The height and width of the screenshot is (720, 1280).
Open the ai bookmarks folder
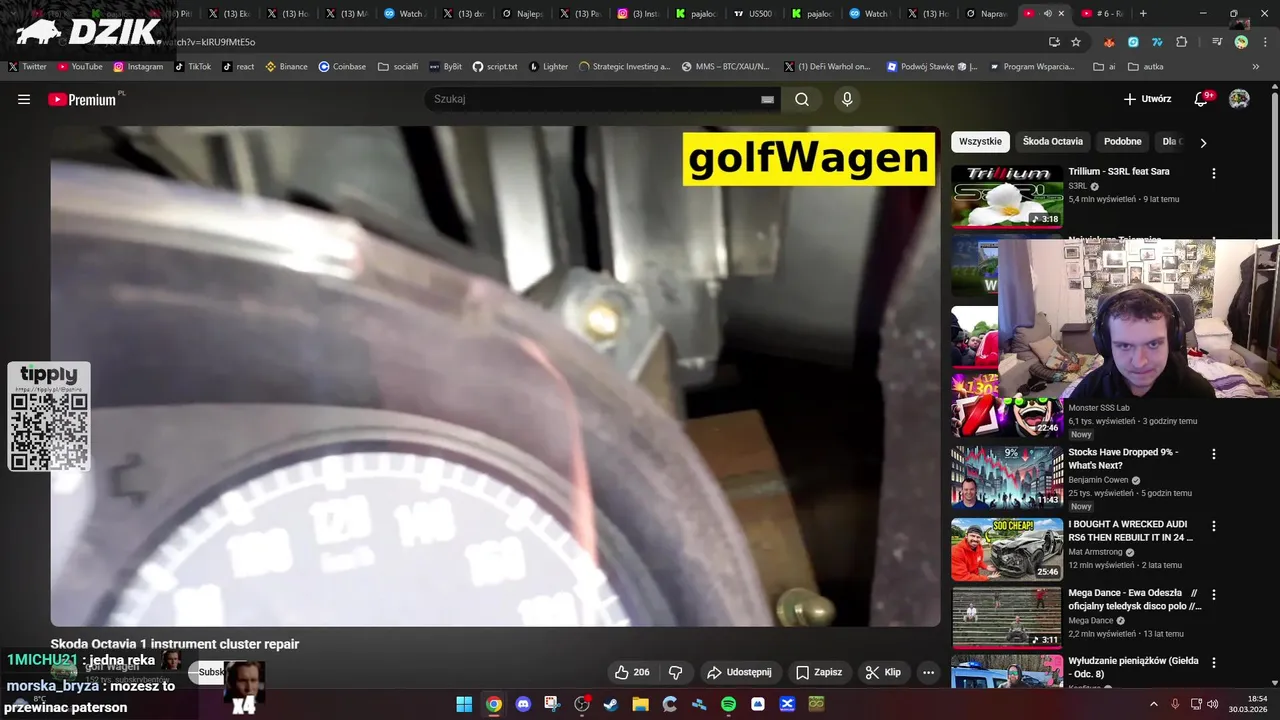point(1105,66)
